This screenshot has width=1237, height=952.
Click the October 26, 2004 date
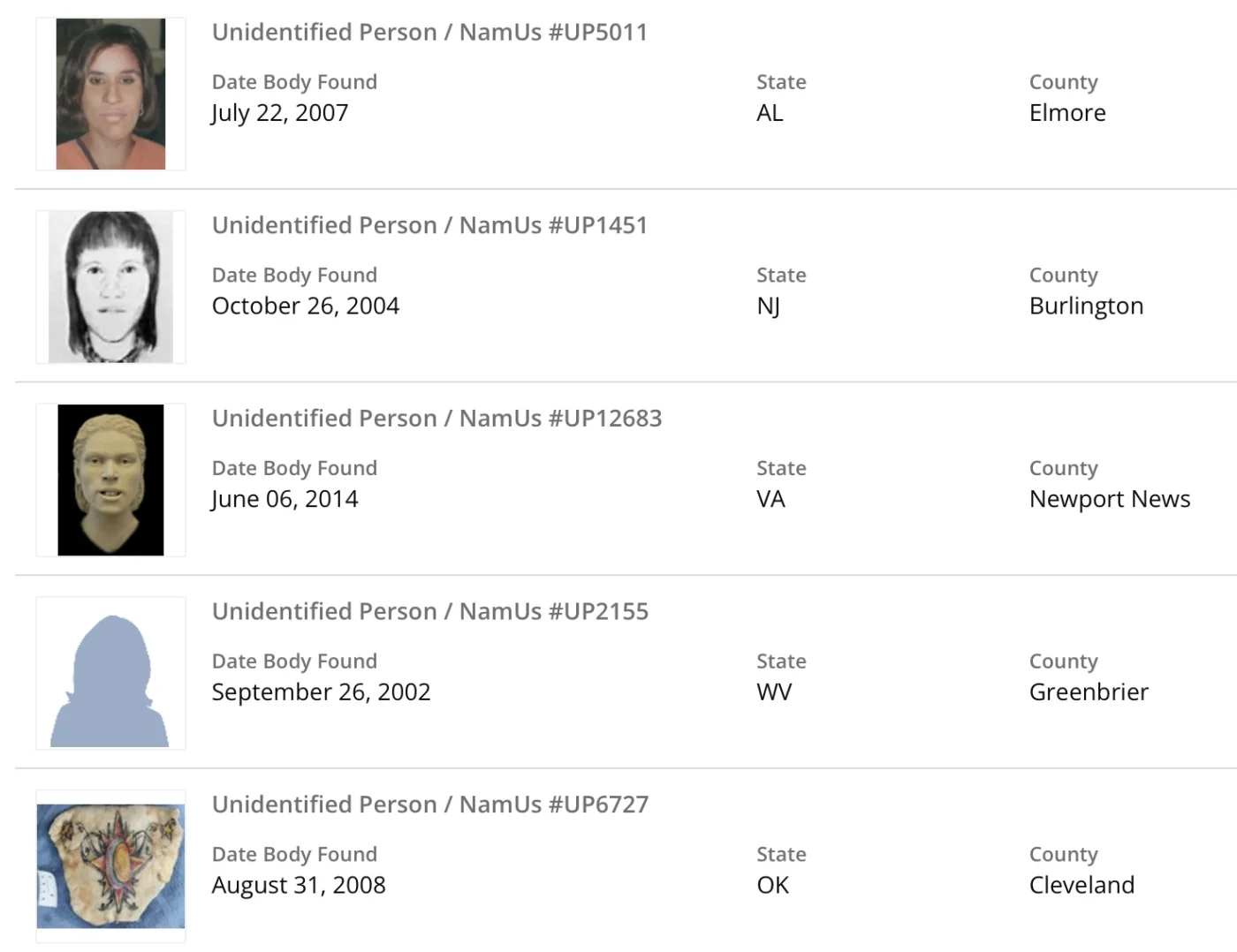point(305,306)
